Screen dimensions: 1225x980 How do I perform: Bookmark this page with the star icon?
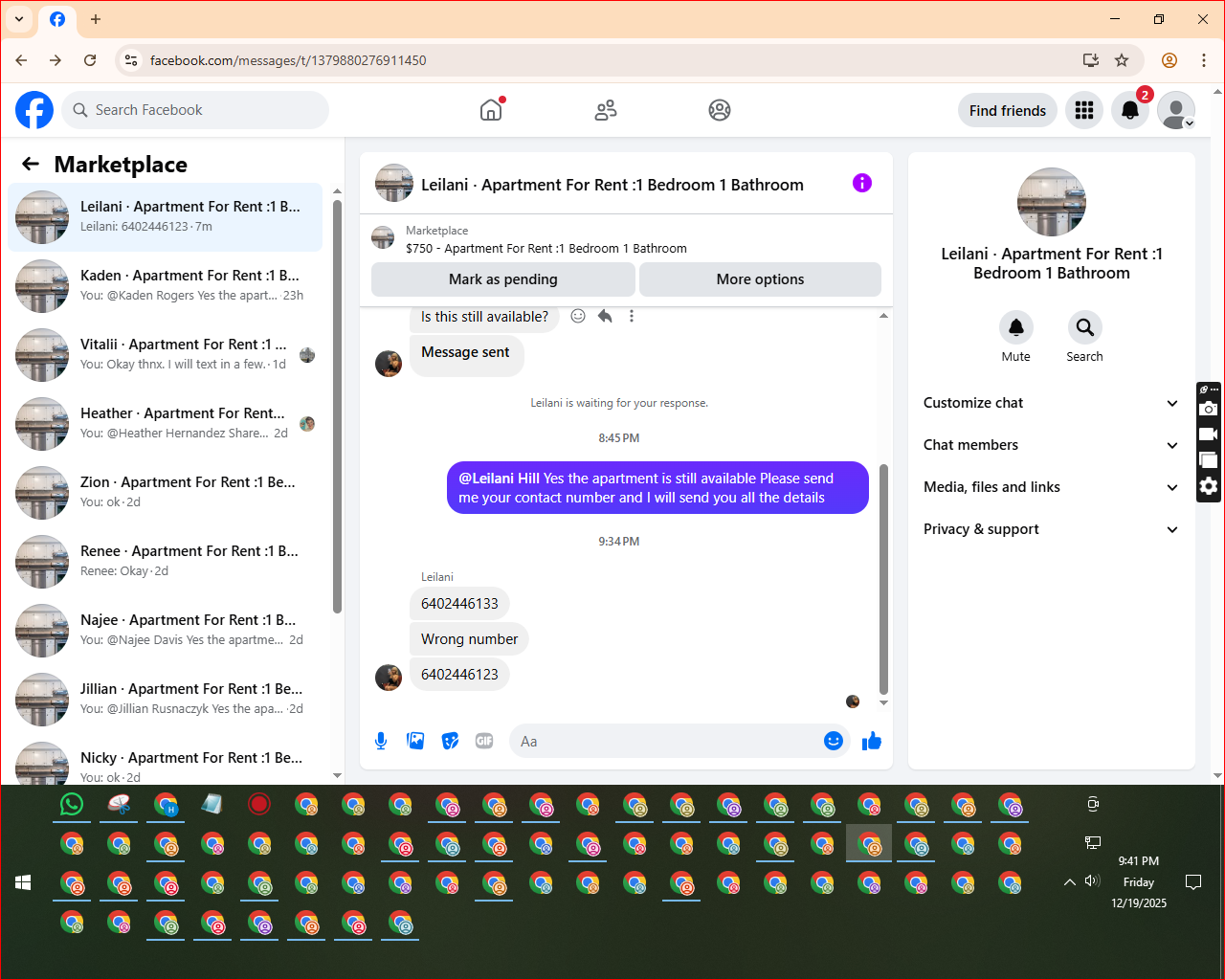click(x=1122, y=60)
